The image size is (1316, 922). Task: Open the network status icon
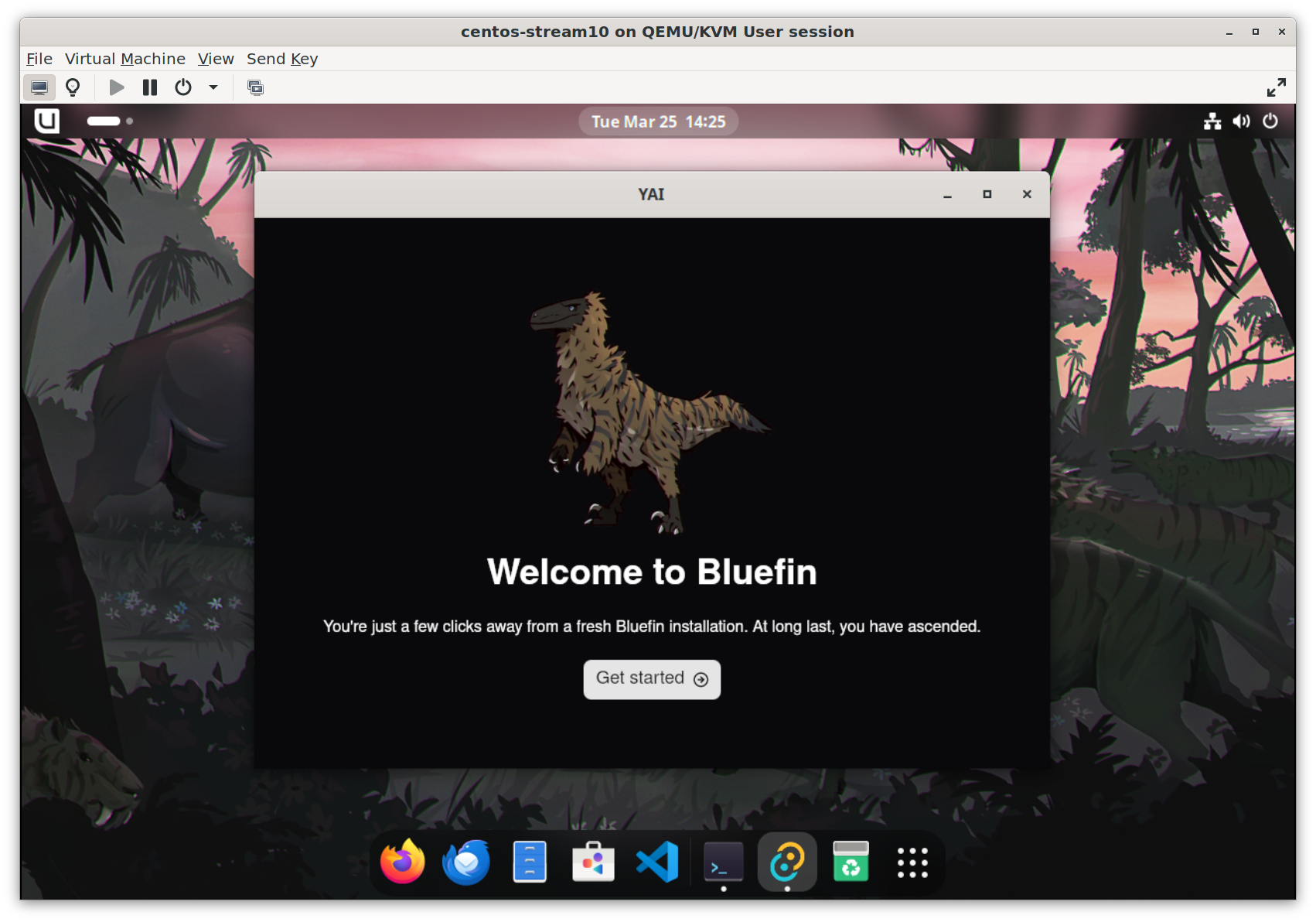click(x=1212, y=121)
